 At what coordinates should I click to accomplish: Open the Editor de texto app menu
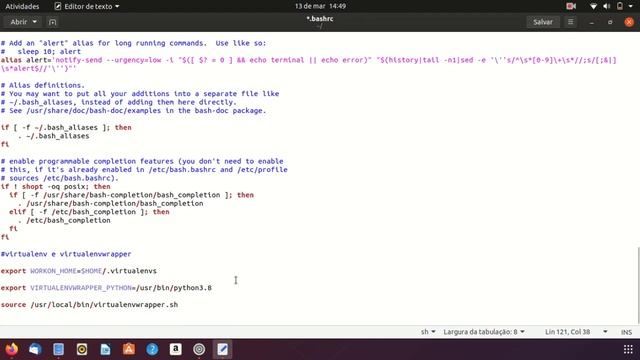tap(87, 6)
